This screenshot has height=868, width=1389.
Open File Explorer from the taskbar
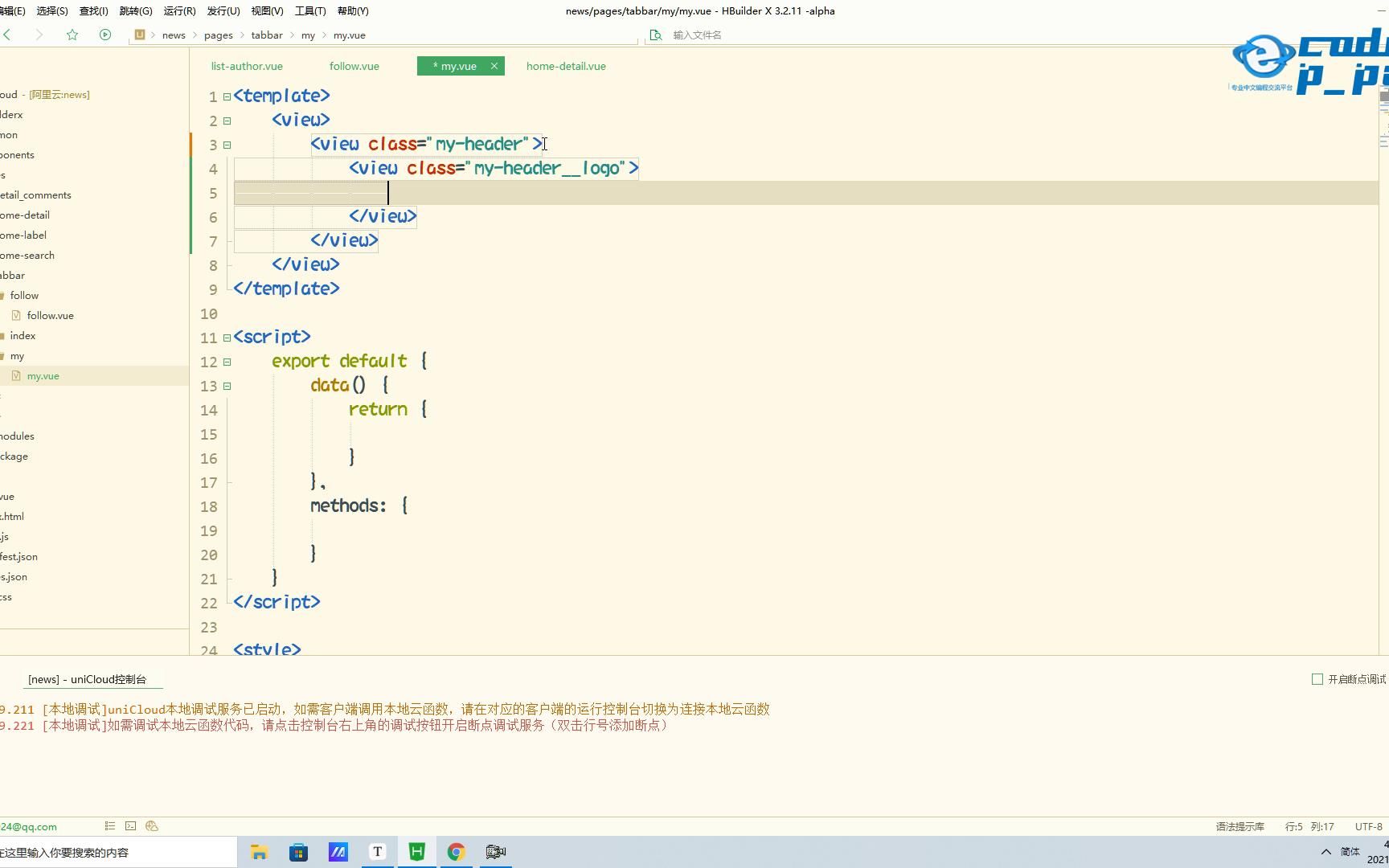point(259,852)
